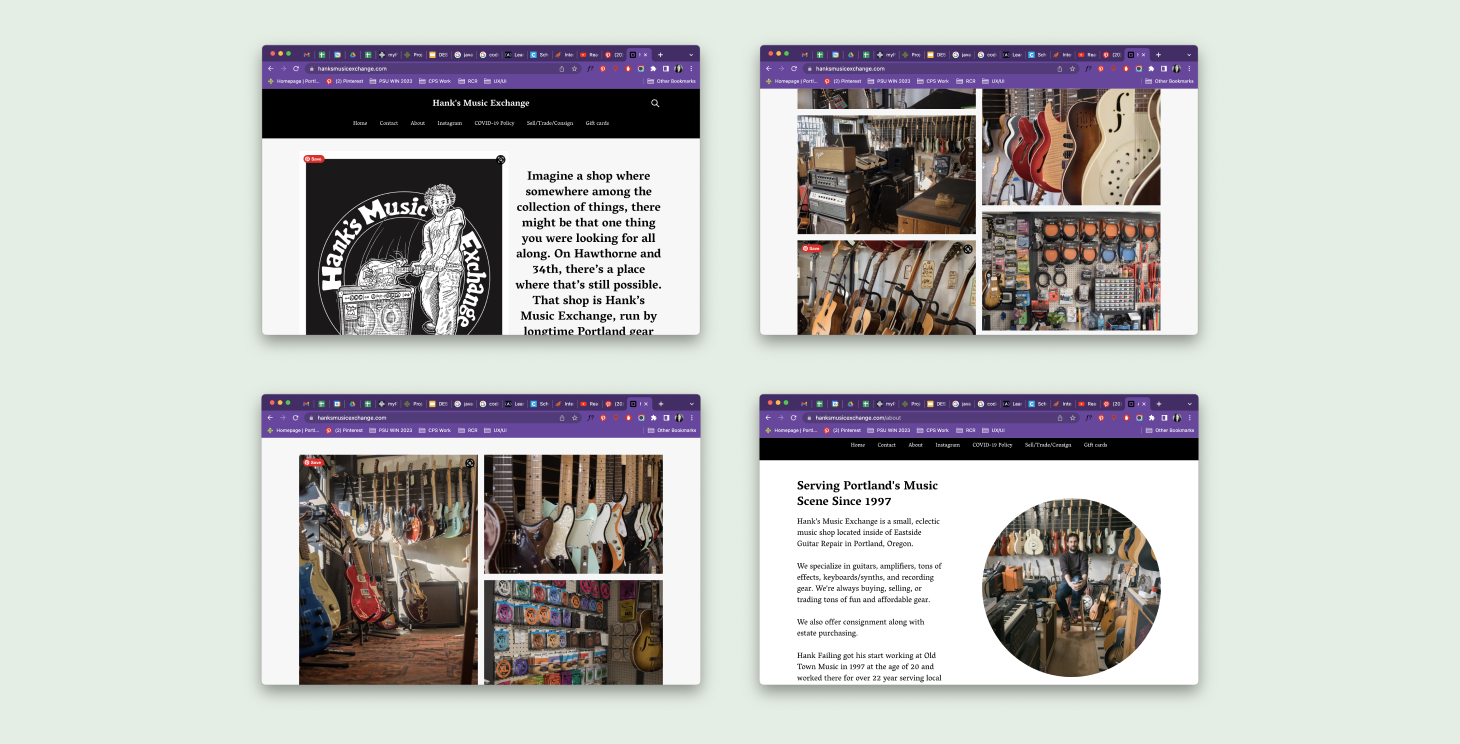
Task: Click address bar in the /about page window
Action: tap(940, 418)
